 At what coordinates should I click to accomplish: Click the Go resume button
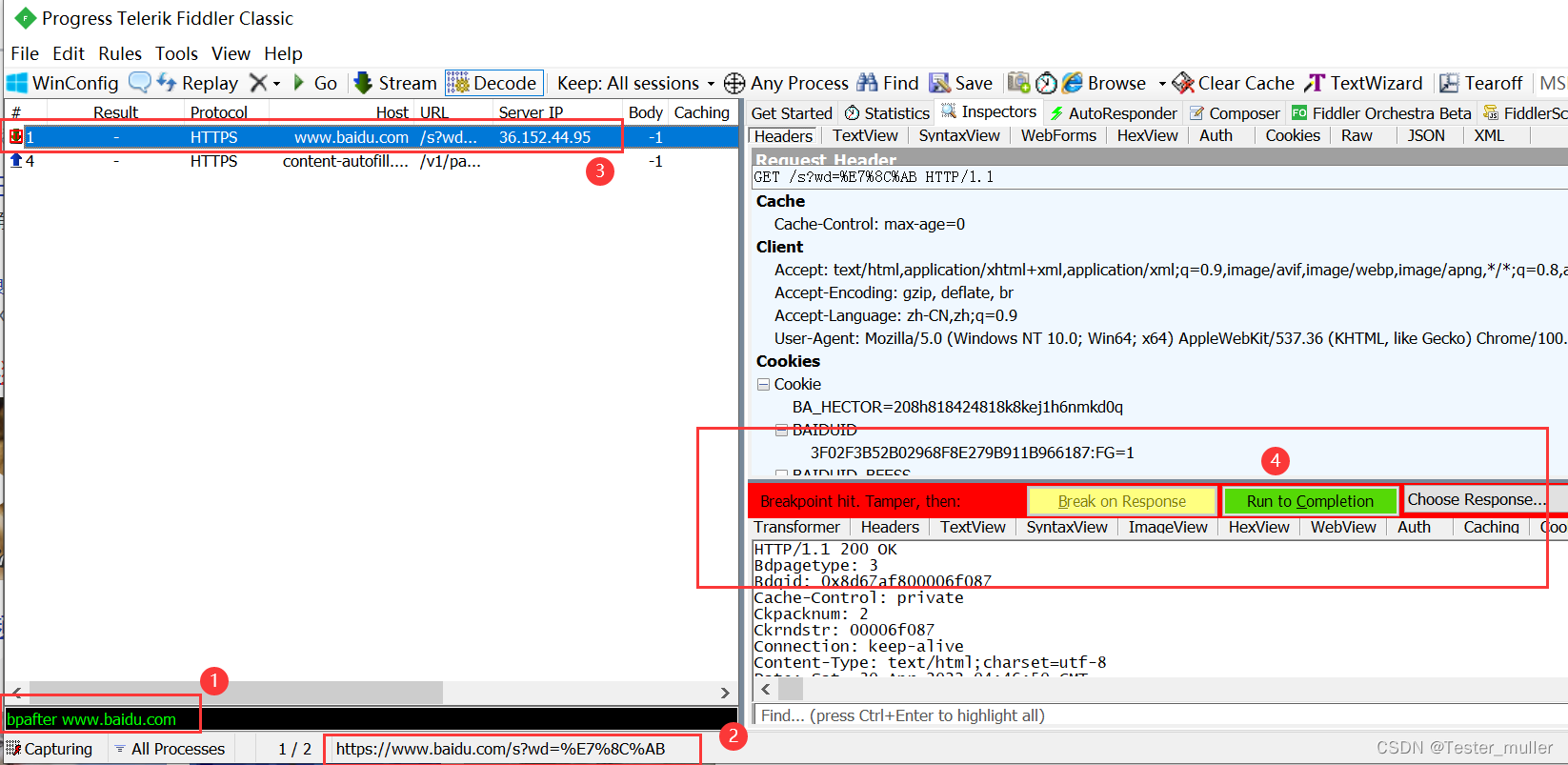[315, 83]
